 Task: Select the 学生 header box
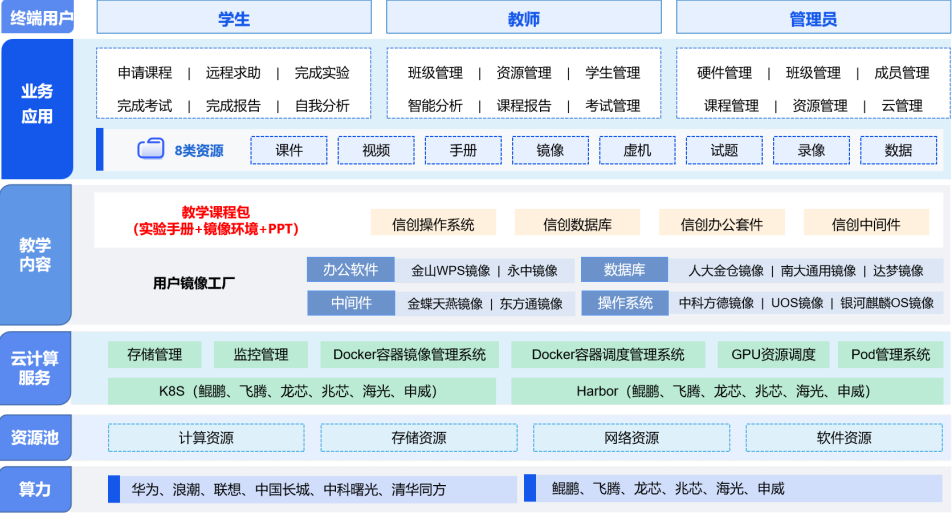tap(234, 18)
